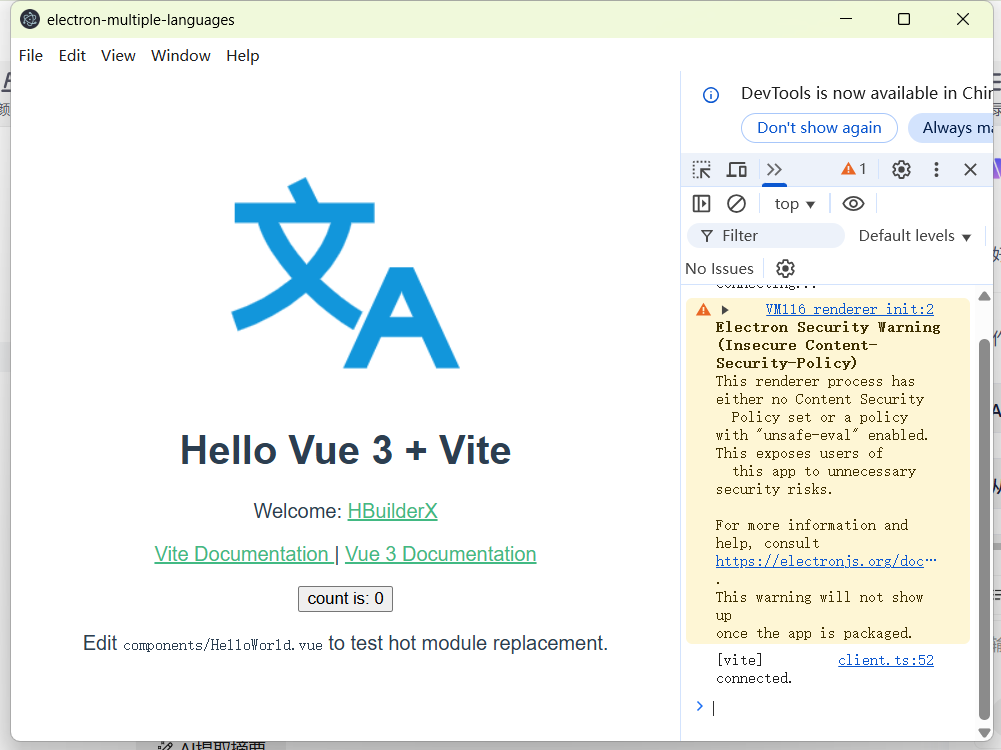Open the Vue 3 Documentation link
This screenshot has width=1001, height=750.
(x=440, y=554)
